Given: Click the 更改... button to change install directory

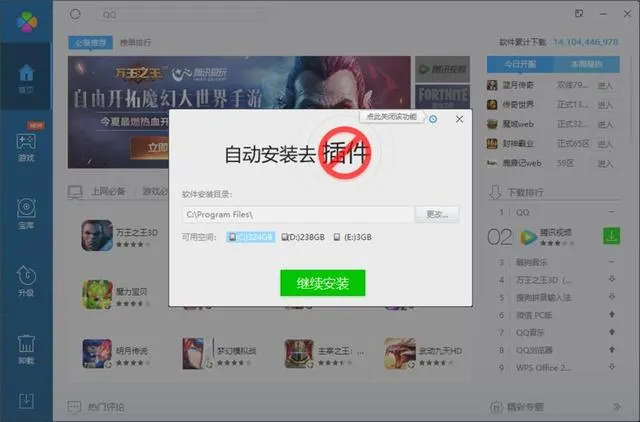Looking at the screenshot, I should click(437, 214).
